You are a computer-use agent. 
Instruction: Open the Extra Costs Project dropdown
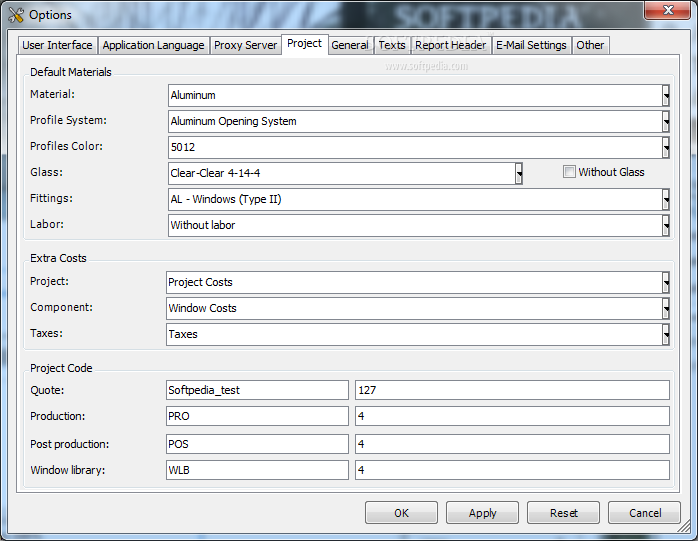coord(666,282)
